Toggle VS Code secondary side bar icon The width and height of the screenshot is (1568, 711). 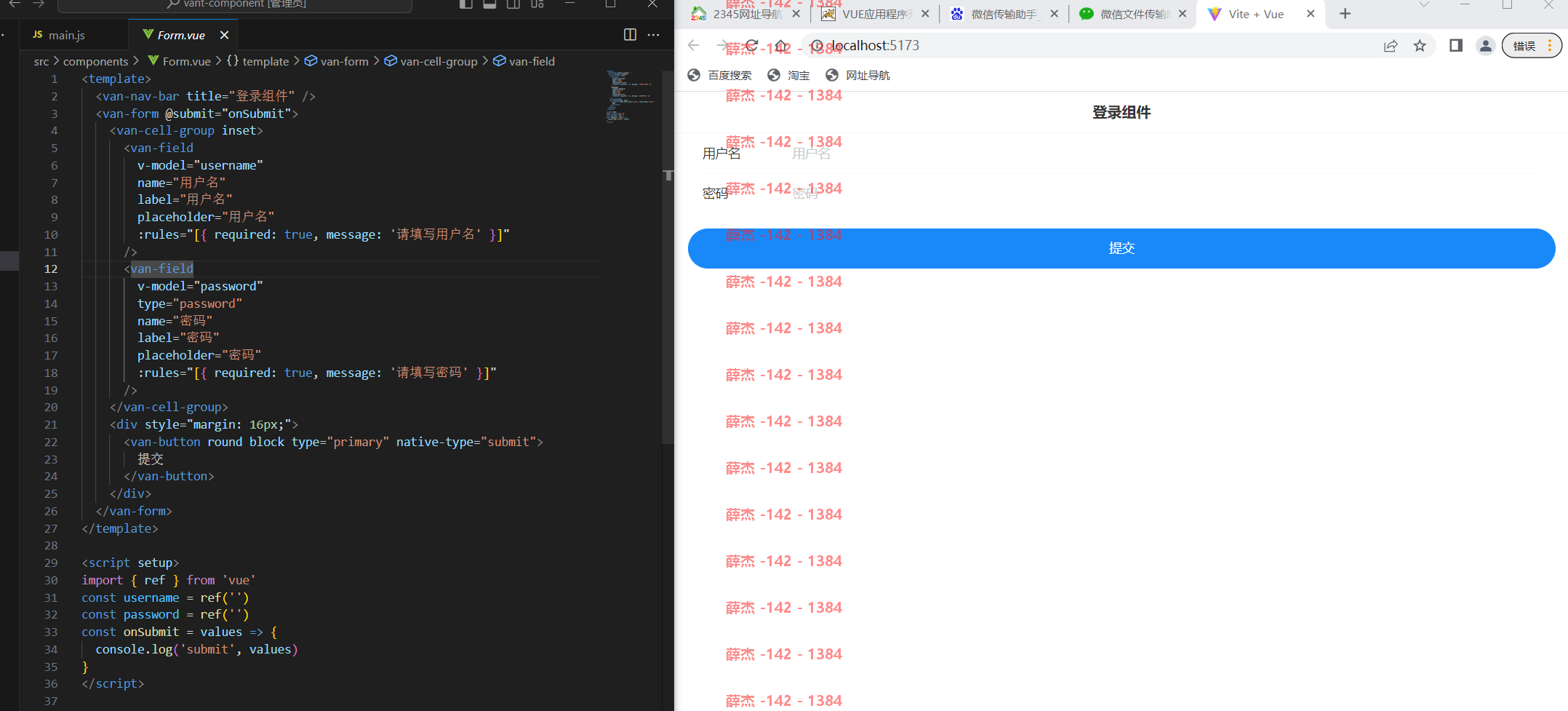(x=513, y=4)
